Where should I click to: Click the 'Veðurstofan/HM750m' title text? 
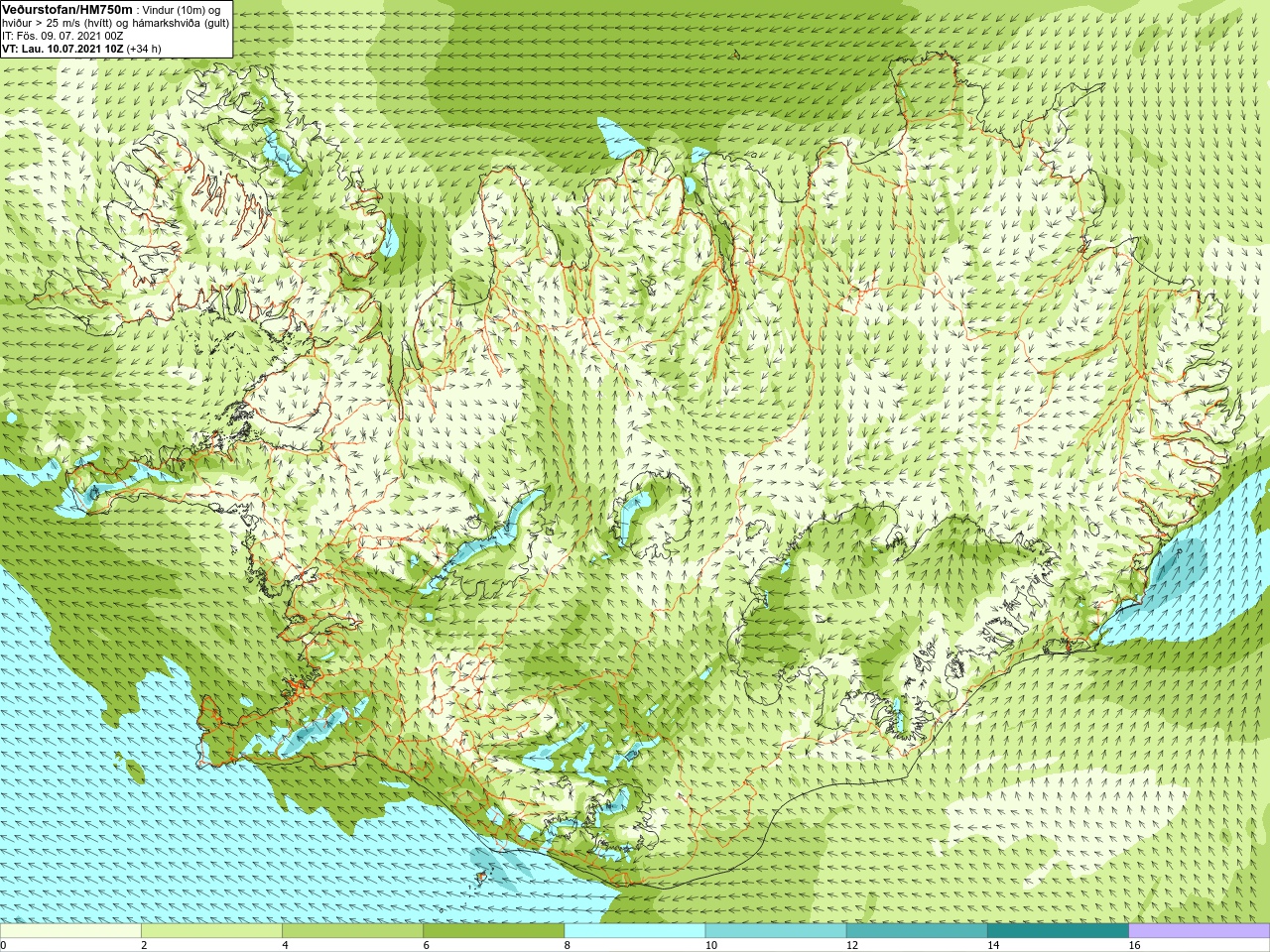pos(66,9)
